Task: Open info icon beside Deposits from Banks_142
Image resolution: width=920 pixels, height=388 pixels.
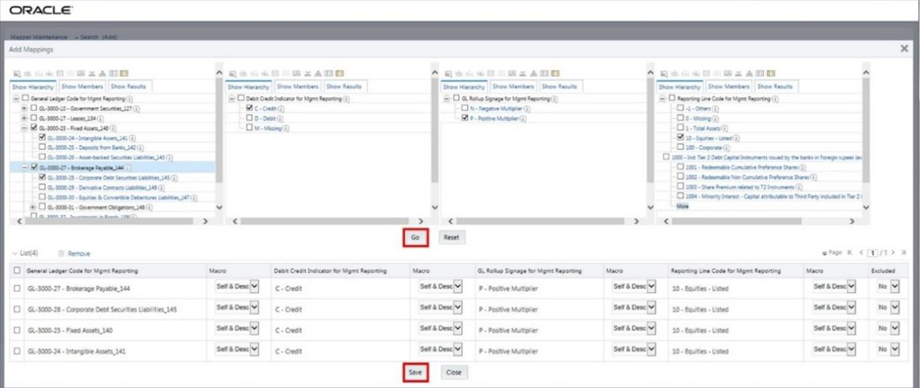Action: point(141,147)
